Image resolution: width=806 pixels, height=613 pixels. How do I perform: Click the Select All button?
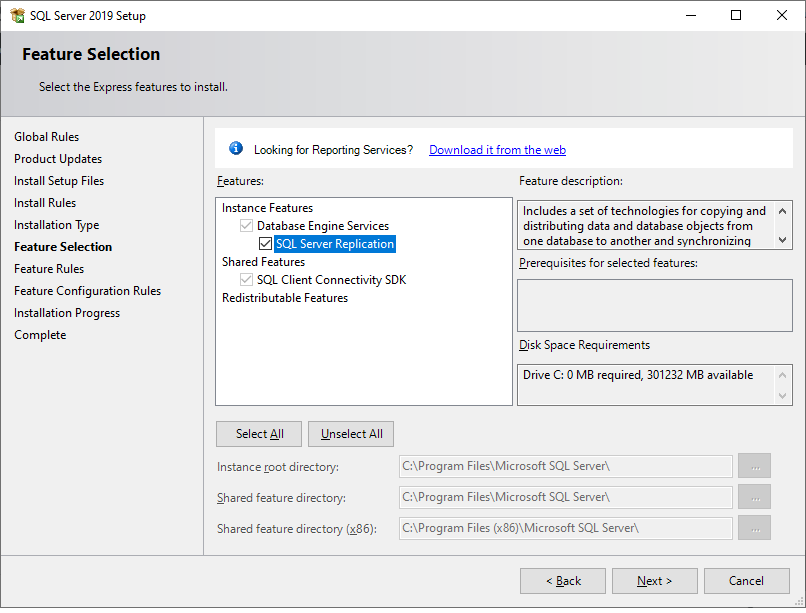click(x=259, y=434)
